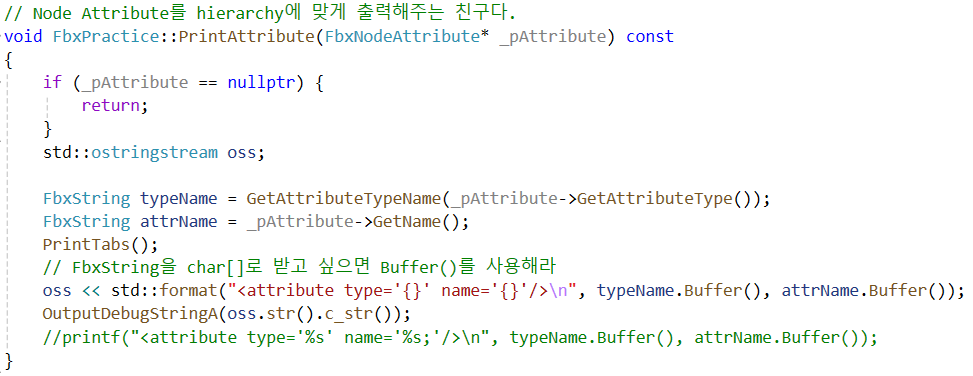This screenshot has height=376, width=973.
Task: Click the 'return;' statement
Action: (x=115, y=106)
